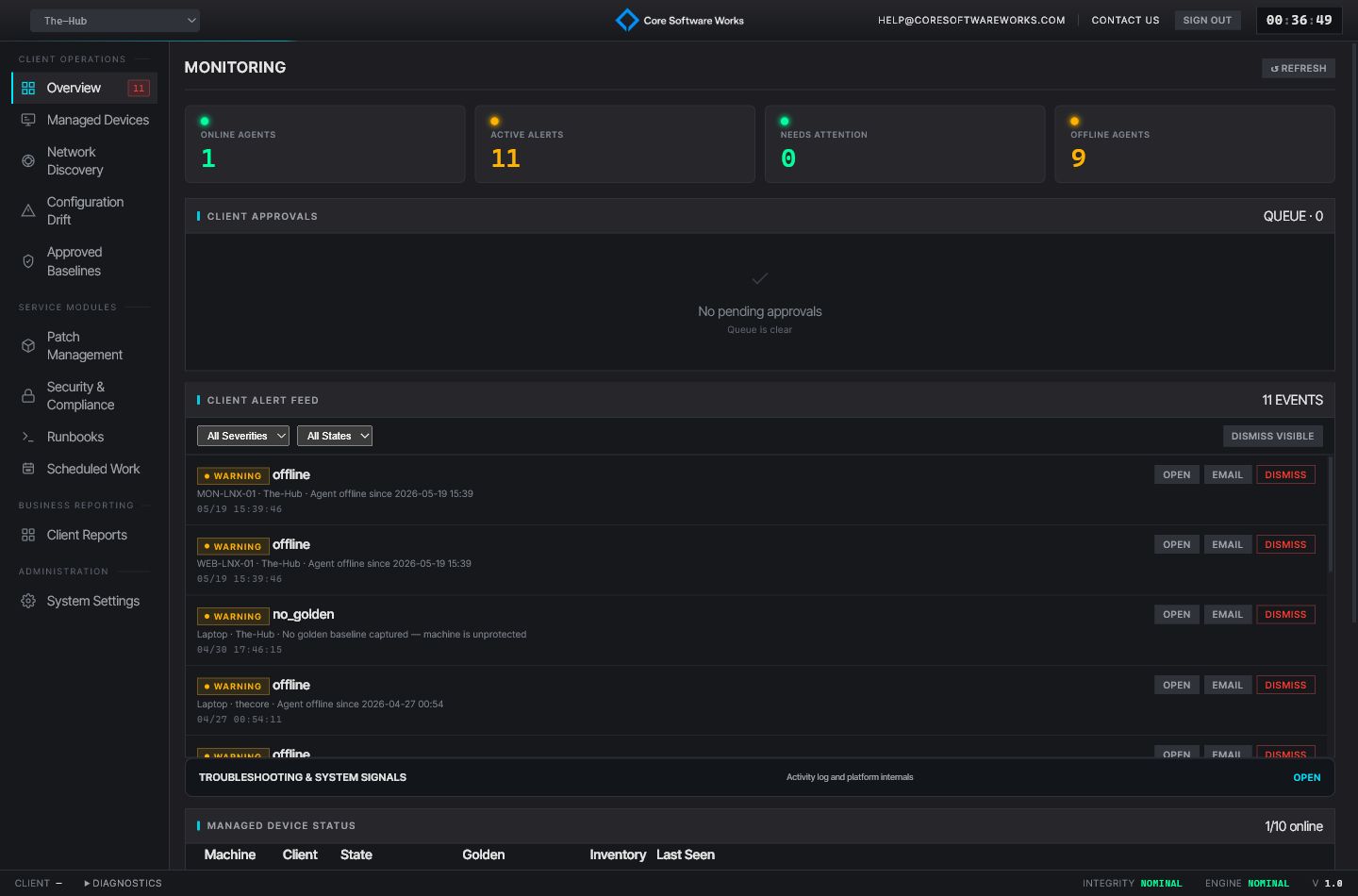Screen dimensions: 1358x896
Task: Click the Offline Agents stat card
Action: point(1195,143)
